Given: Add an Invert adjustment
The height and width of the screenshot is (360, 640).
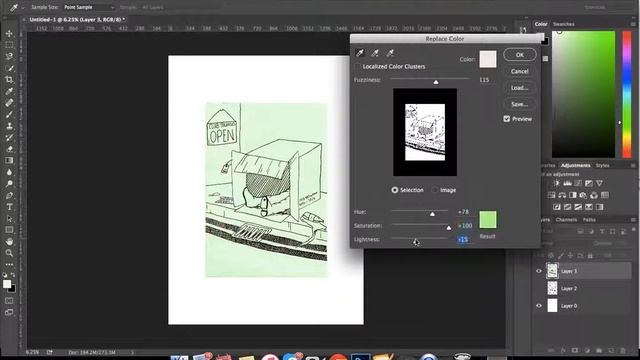Looking at the screenshot, I should coord(557,207).
